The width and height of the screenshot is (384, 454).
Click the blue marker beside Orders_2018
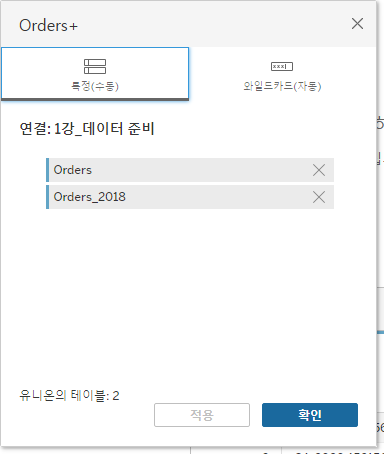pos(48,197)
